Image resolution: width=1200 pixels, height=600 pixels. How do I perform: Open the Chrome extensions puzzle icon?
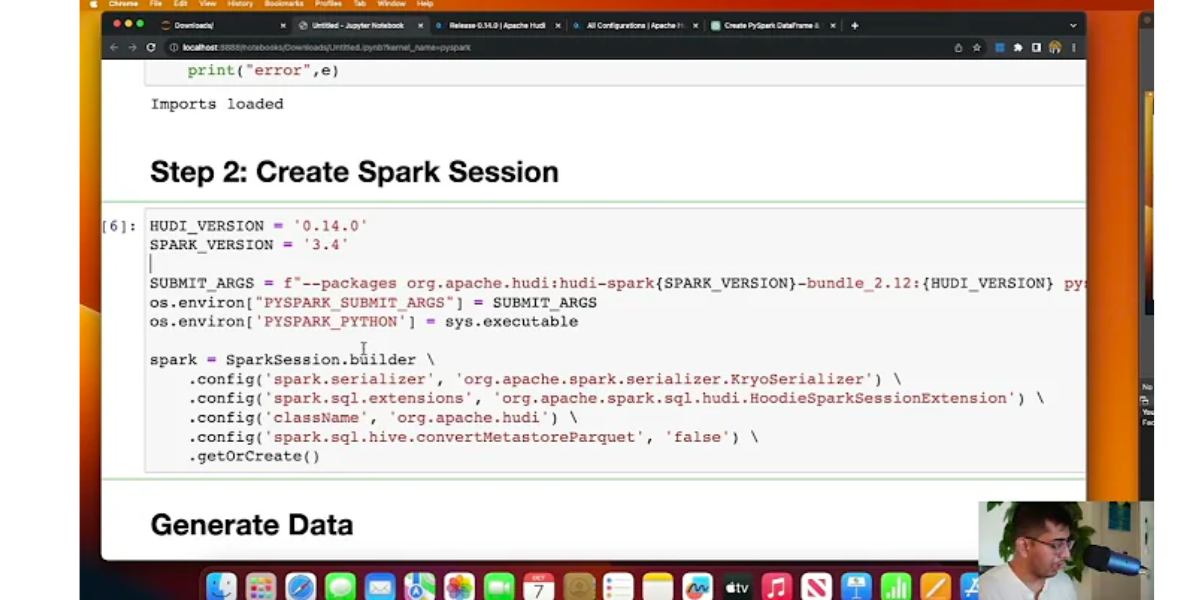(x=1018, y=47)
